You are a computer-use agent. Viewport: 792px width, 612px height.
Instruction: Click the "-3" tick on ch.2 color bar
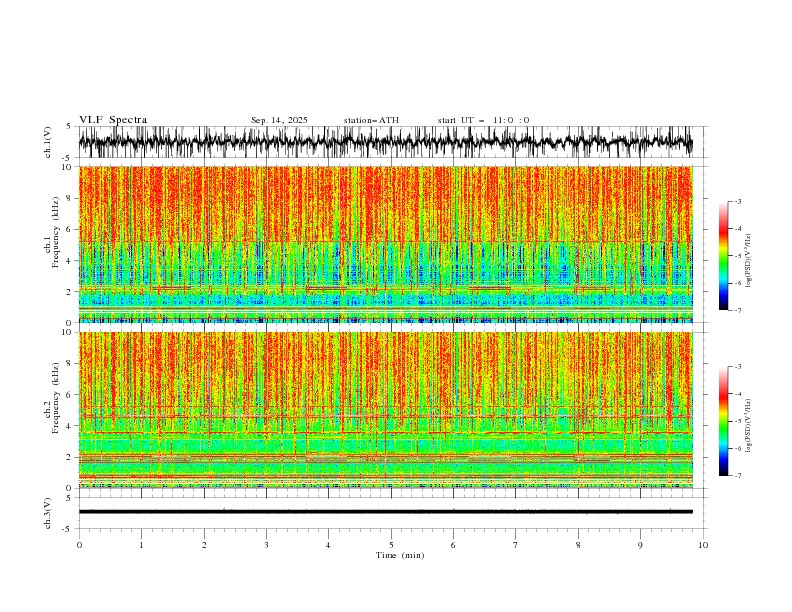(738, 367)
